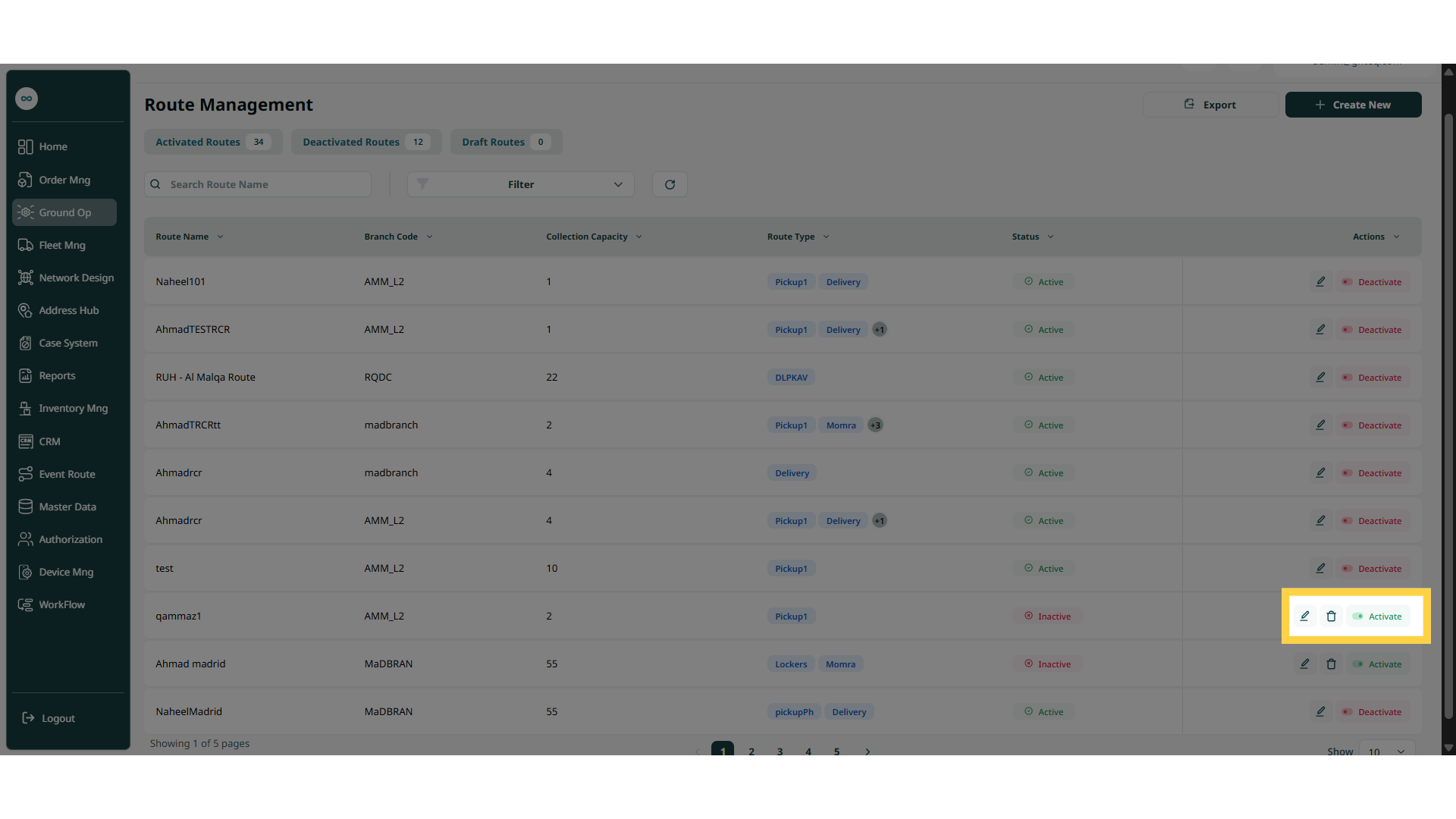Edit the Naheel101 route
This screenshot has width=1456, height=819.
click(1320, 281)
